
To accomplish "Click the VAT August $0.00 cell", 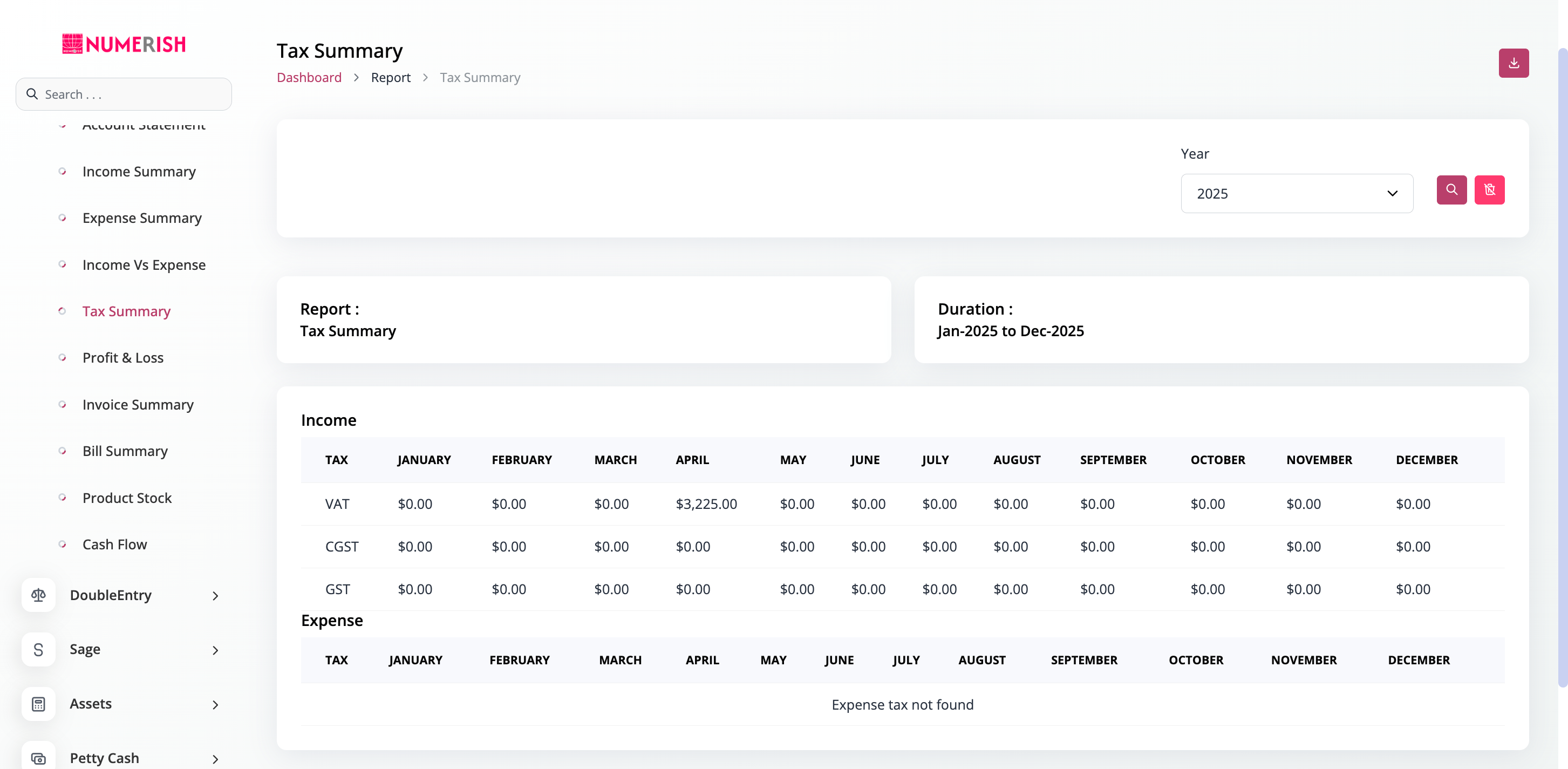I will (1011, 504).
